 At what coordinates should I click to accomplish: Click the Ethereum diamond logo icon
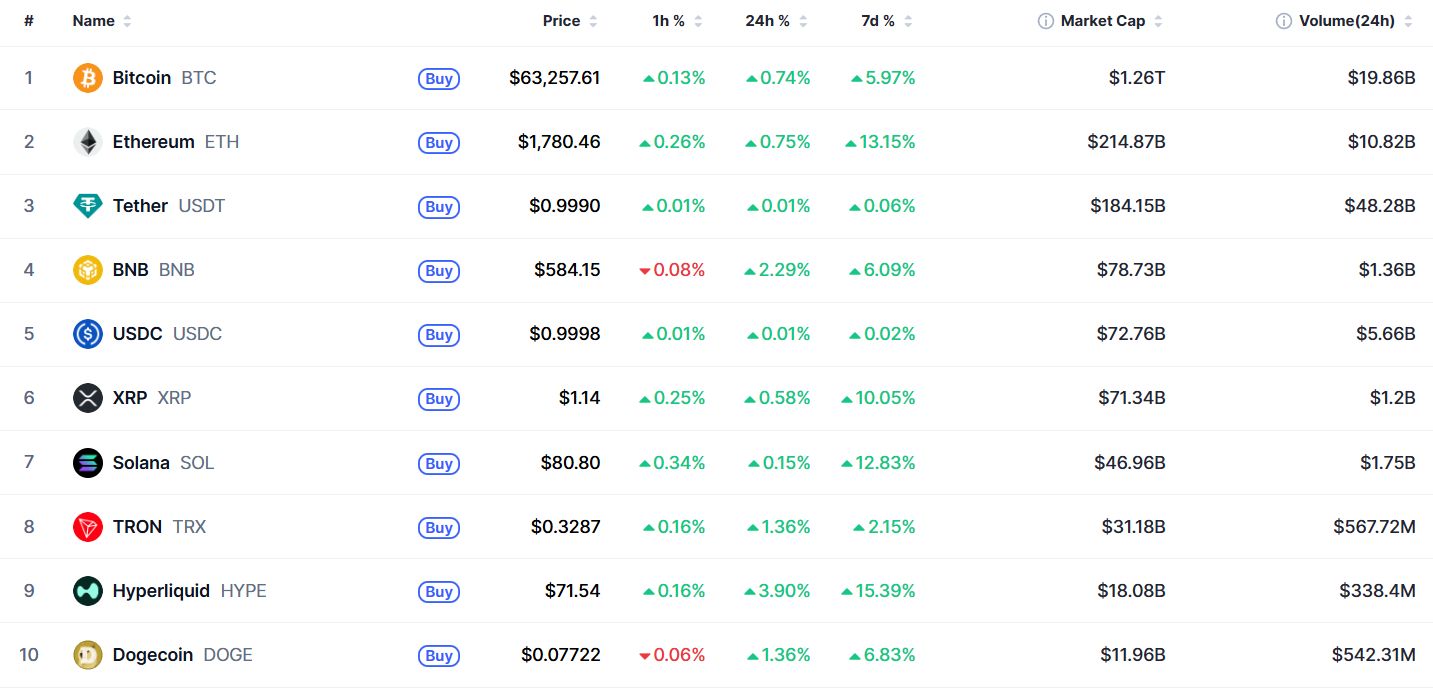tap(88, 142)
